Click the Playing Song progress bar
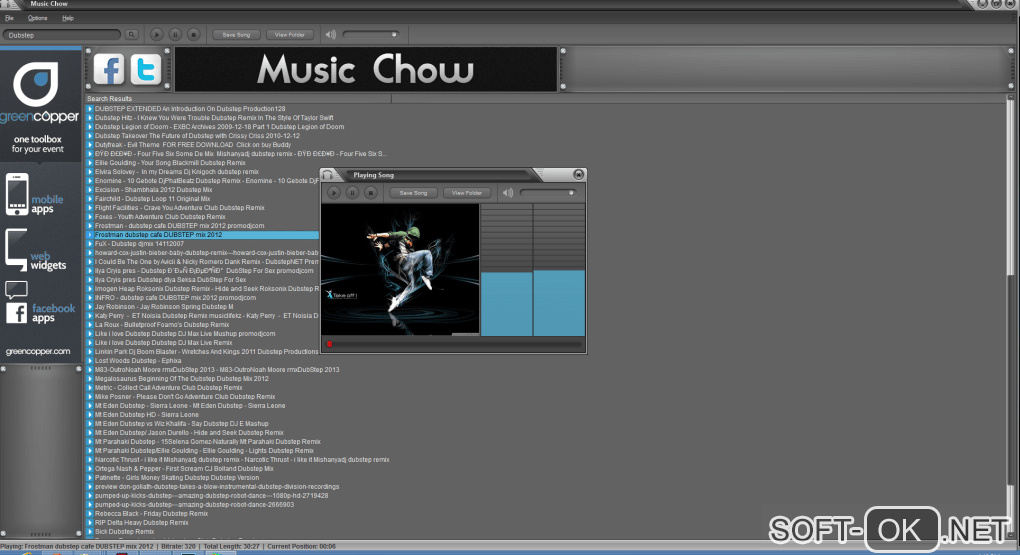This screenshot has height=555, width=1020. pyautogui.click(x=453, y=344)
